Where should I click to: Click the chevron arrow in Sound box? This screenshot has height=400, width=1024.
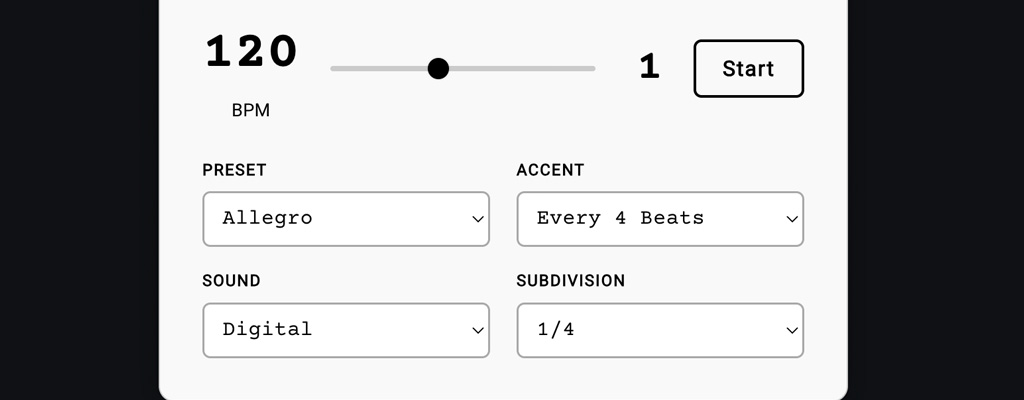478,330
